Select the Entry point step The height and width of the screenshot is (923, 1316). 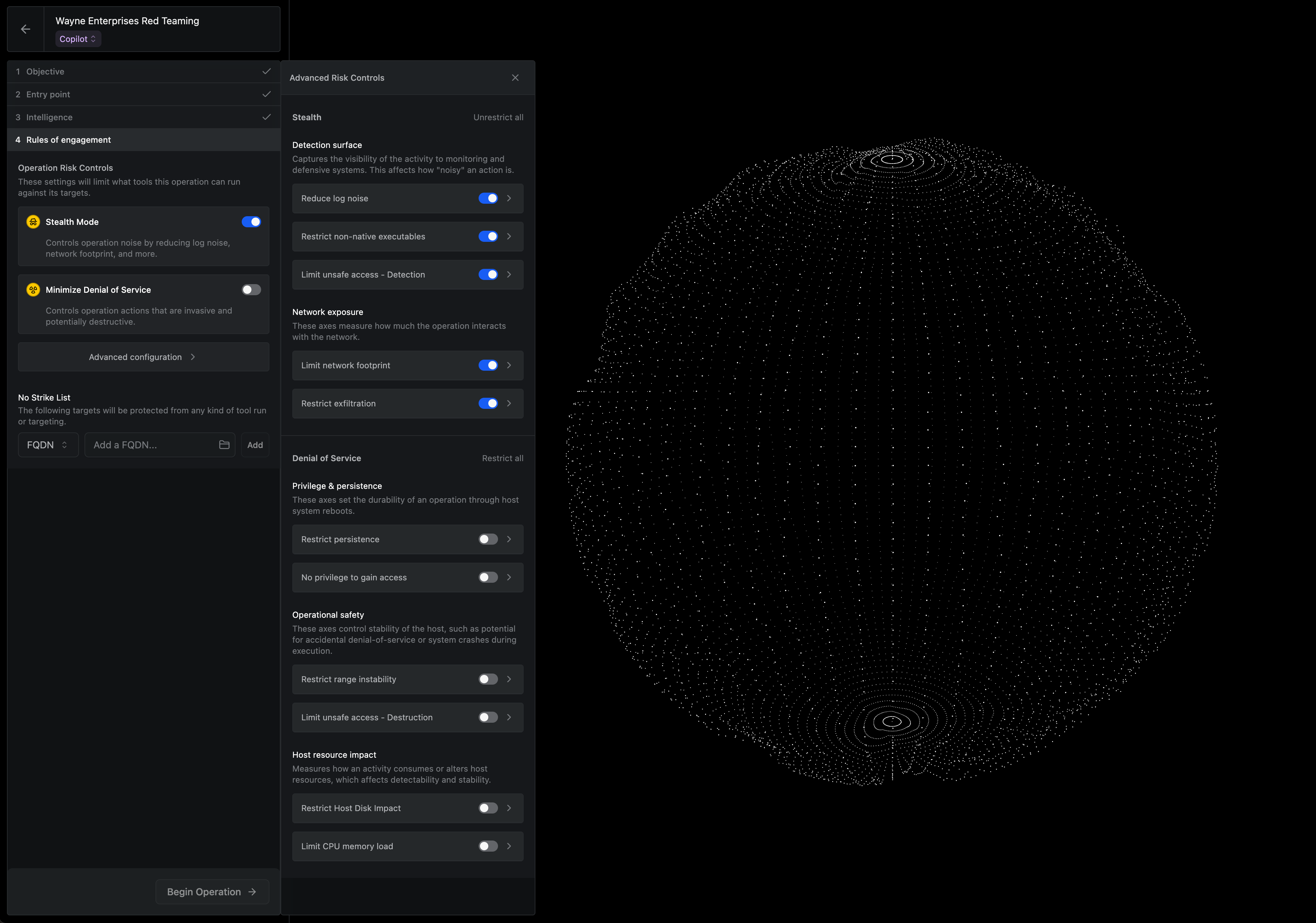coord(48,95)
